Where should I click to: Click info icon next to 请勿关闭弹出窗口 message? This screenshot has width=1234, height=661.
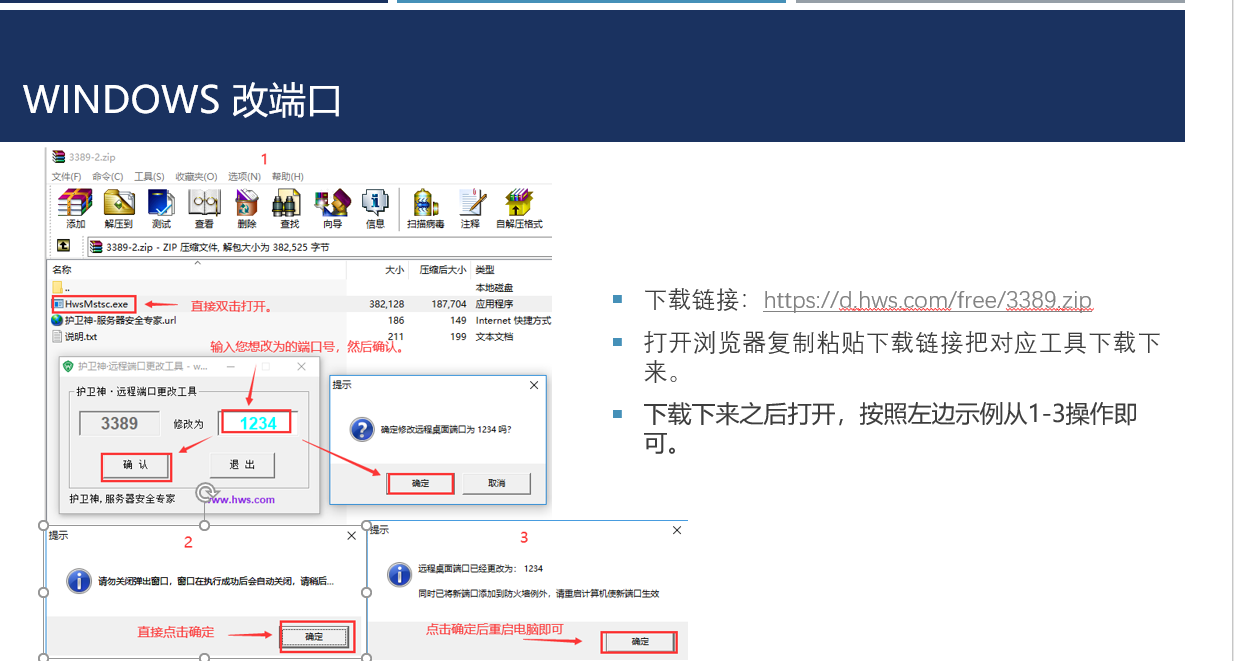[78, 582]
